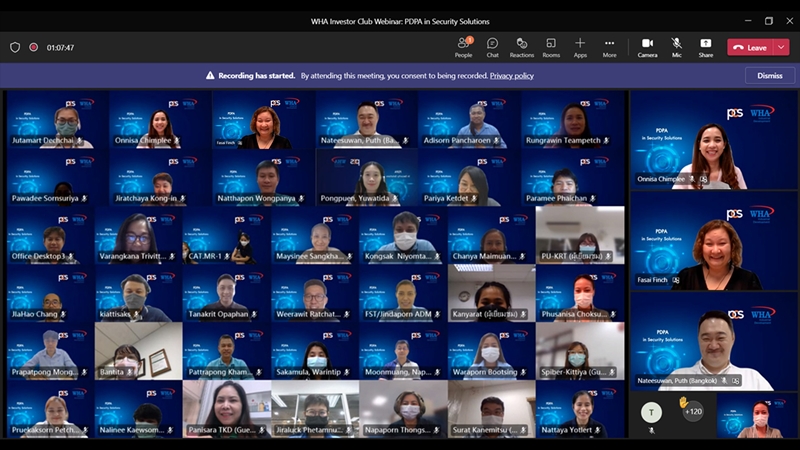Image resolution: width=800 pixels, height=450 pixels.
Task: Open the Reactions menu
Action: coord(521,46)
